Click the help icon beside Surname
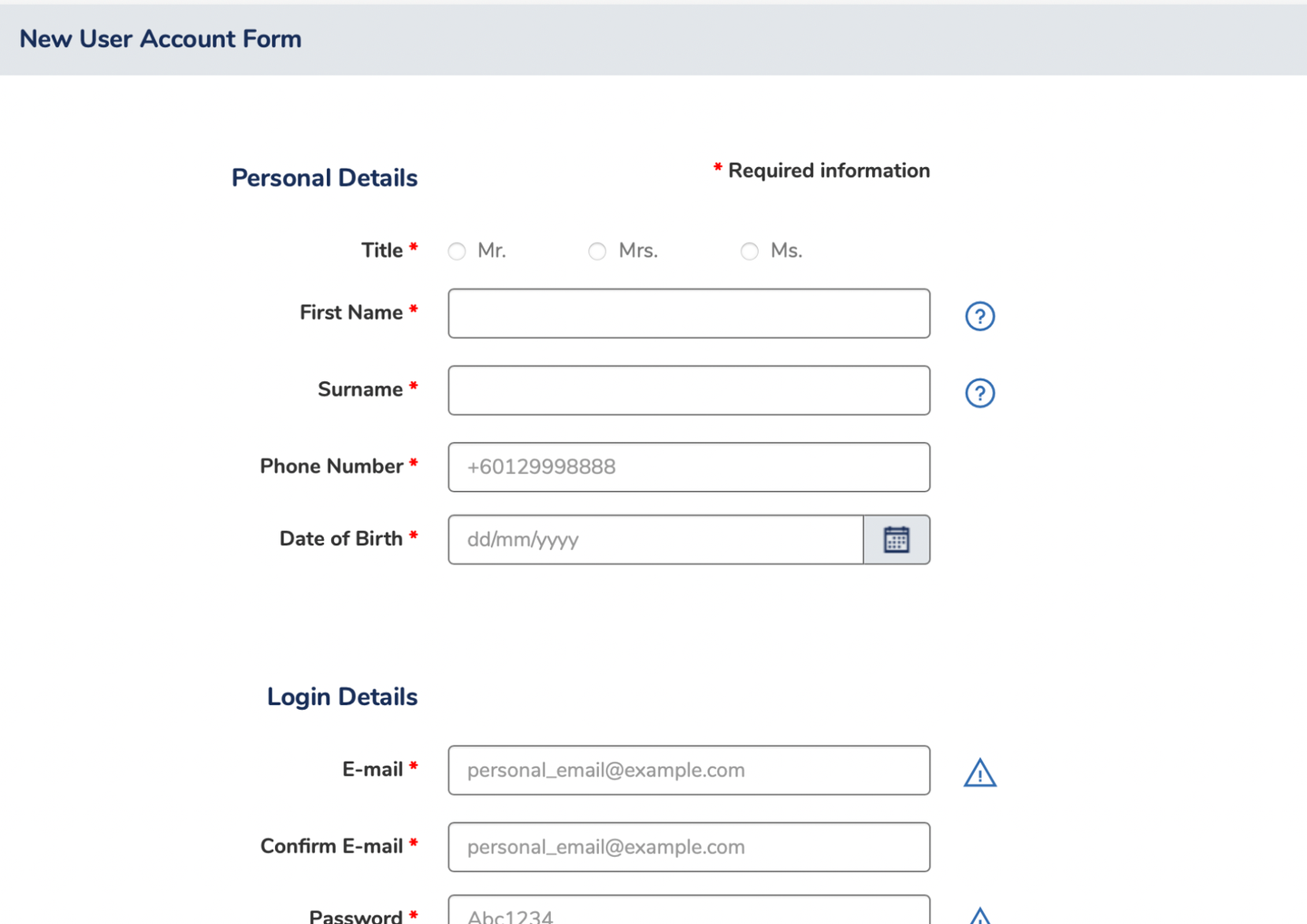 (x=979, y=393)
